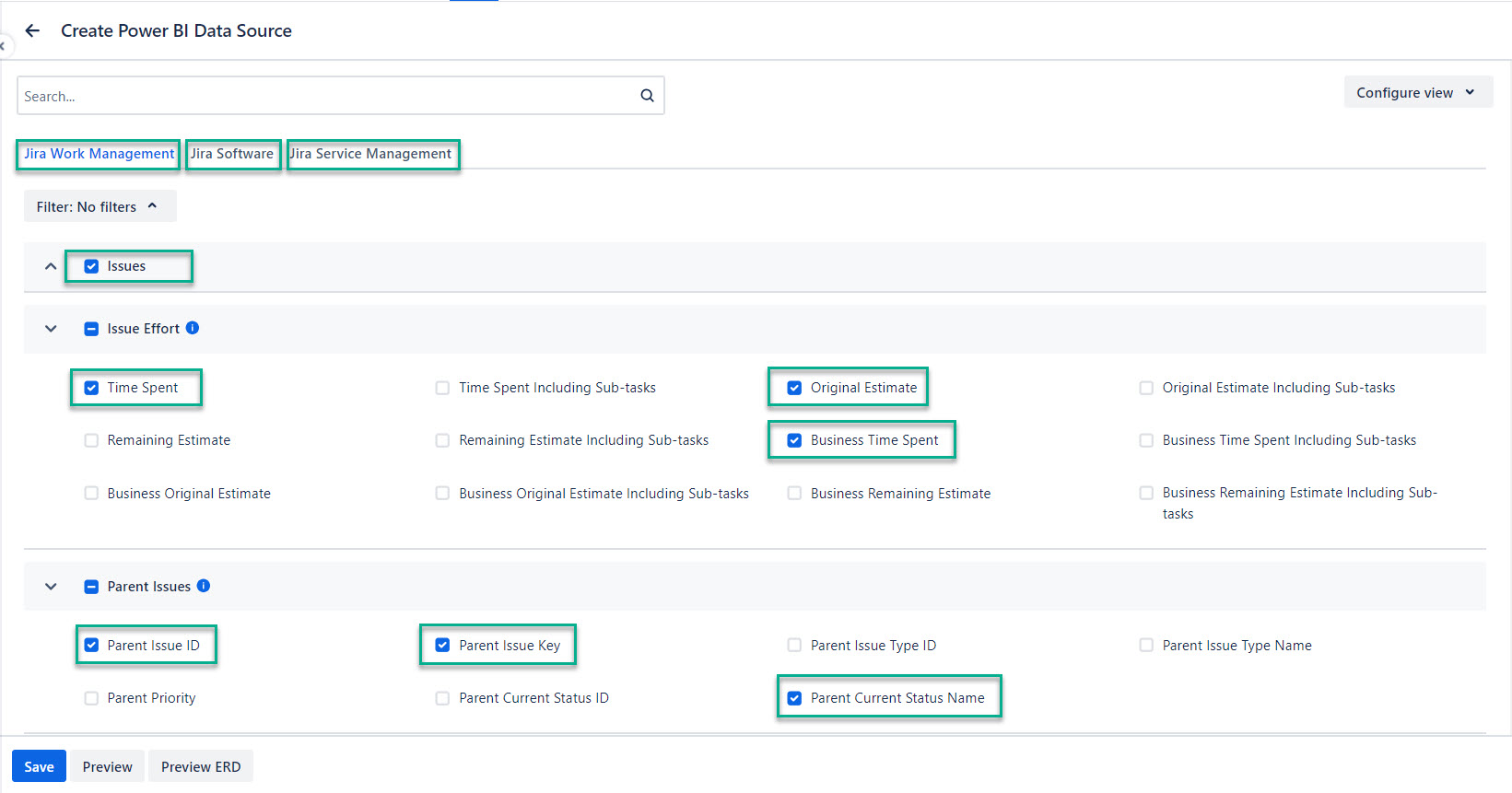Uncheck the Business Time Spent checkbox

794,440
